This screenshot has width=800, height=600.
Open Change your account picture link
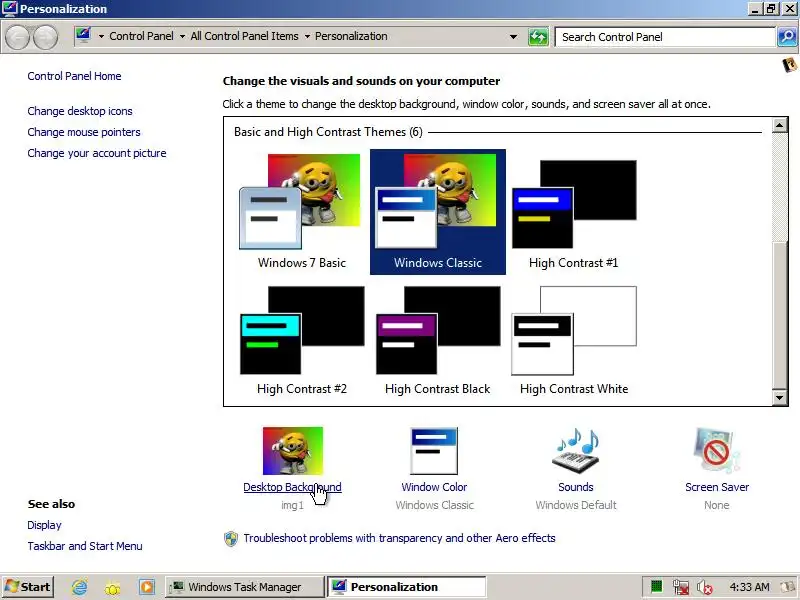point(97,153)
